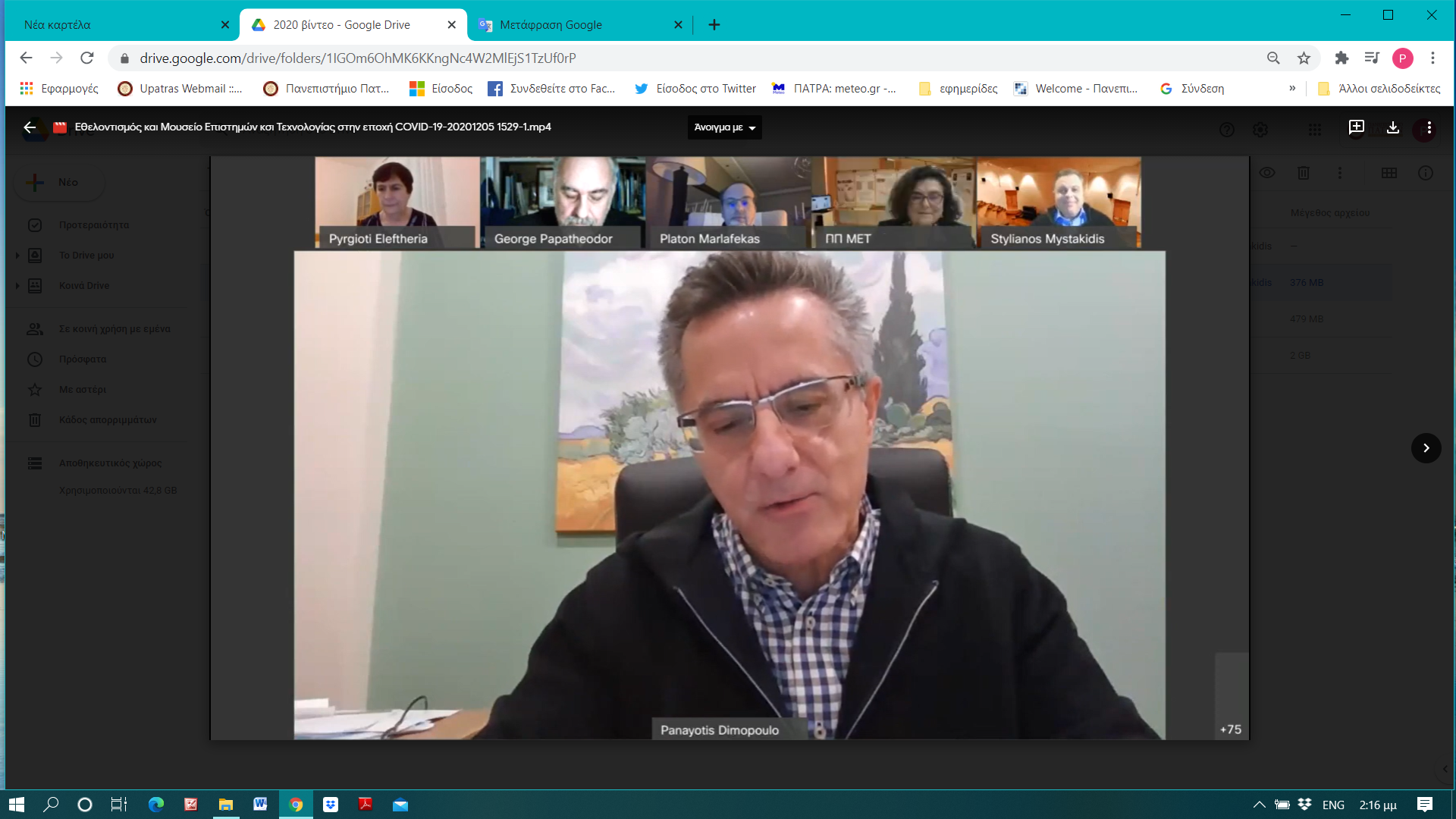Open Windows notification center icon

pyautogui.click(x=1425, y=805)
